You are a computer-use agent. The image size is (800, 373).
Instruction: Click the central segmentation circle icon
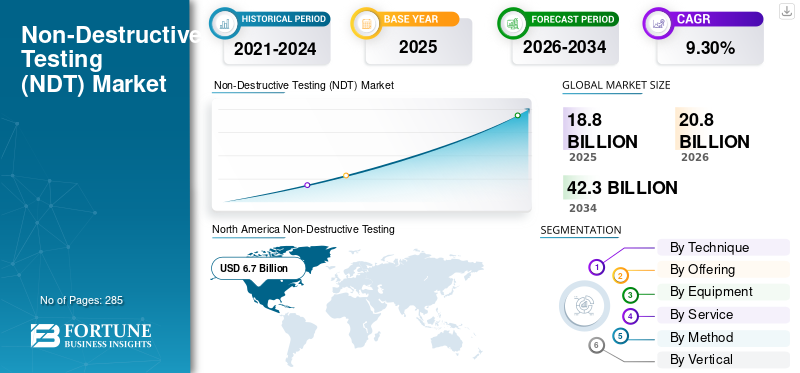tap(584, 306)
